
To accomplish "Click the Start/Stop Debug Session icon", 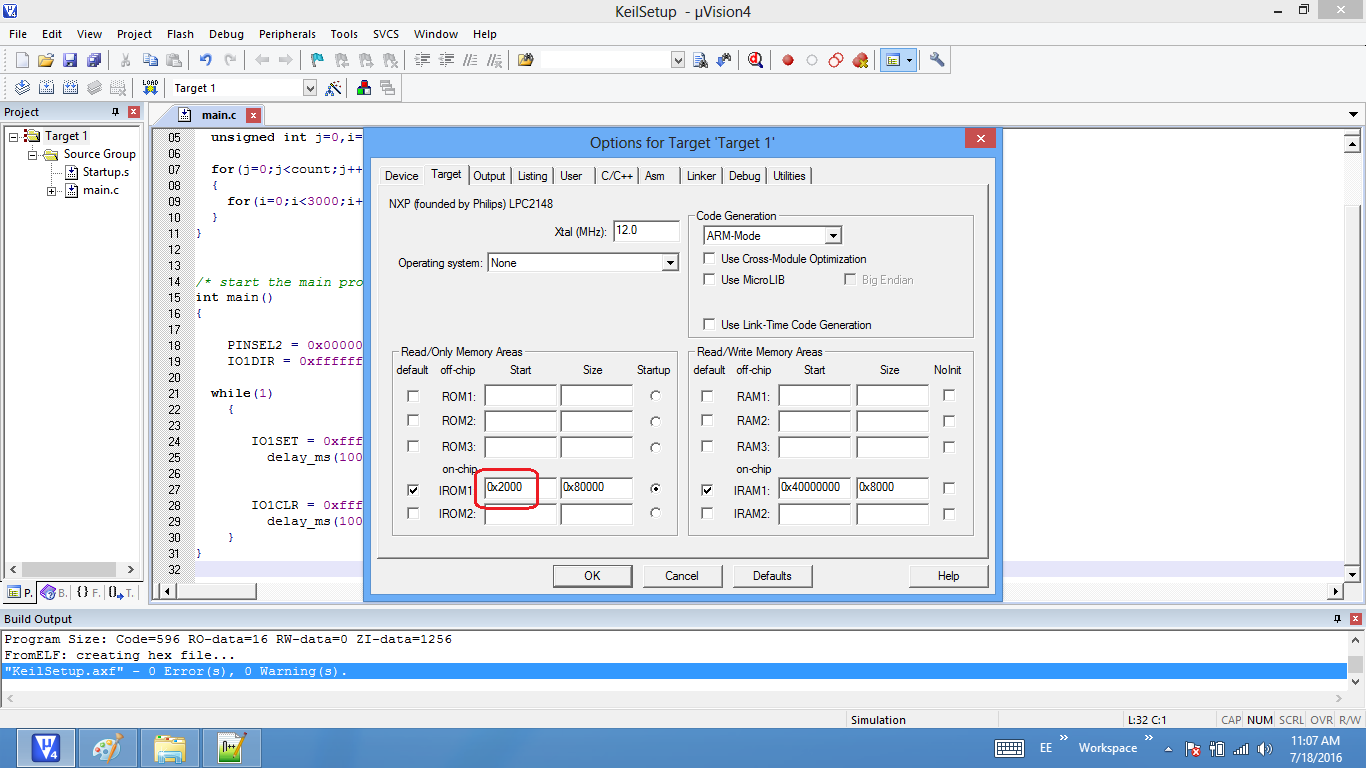I will (755, 60).
